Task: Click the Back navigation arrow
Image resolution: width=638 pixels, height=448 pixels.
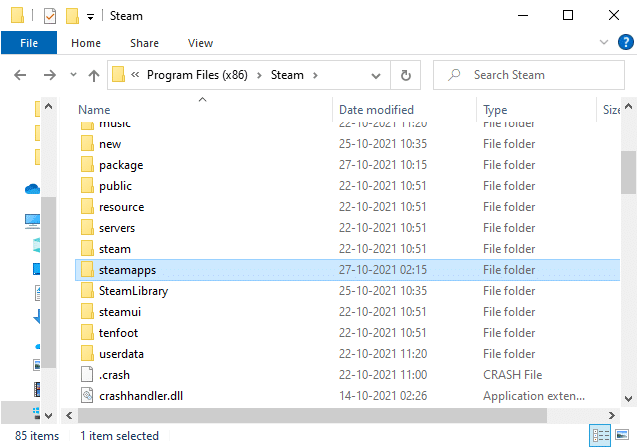Action: tap(20, 75)
